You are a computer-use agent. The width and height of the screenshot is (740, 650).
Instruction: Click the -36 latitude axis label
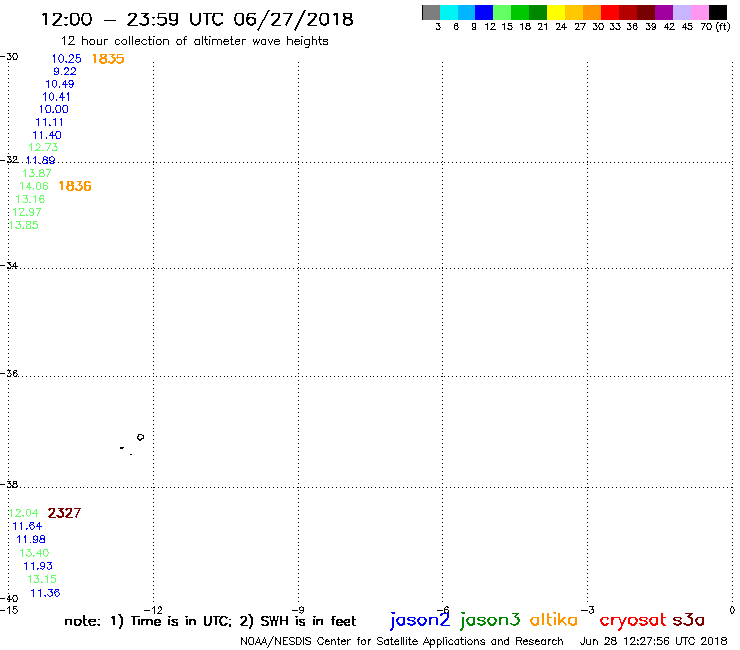coord(9,373)
